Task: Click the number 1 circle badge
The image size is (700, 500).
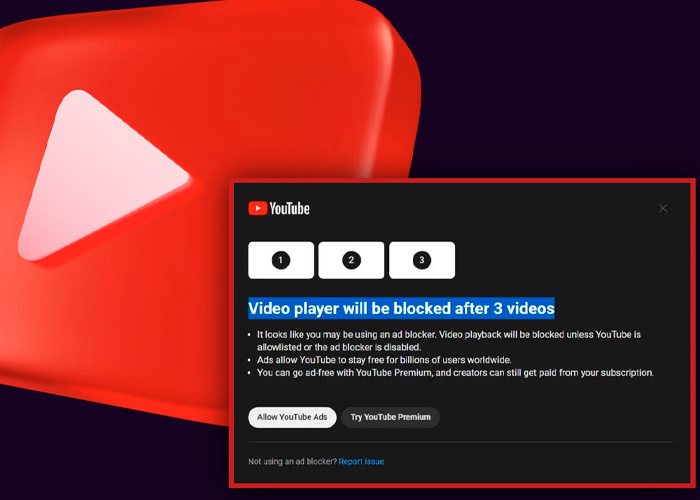Action: (281, 260)
